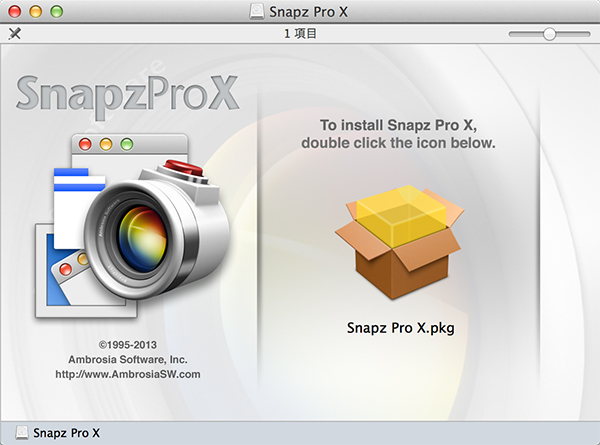
Task: Click the customize toolbar icon beside item count
Action: (15, 34)
